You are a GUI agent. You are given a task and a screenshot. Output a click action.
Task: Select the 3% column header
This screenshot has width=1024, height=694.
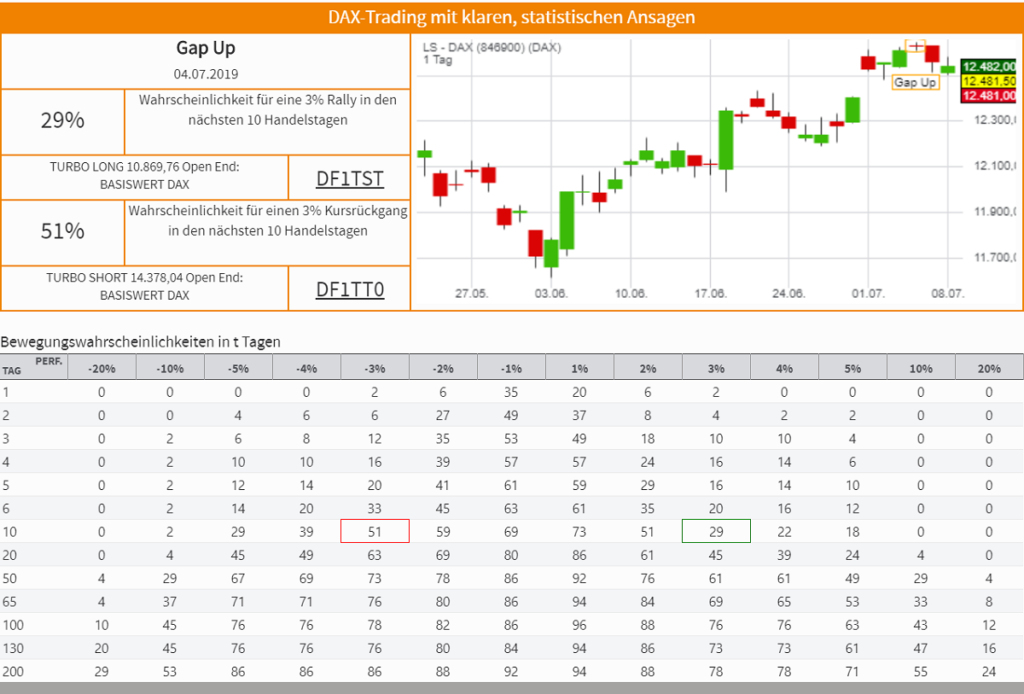(x=716, y=368)
